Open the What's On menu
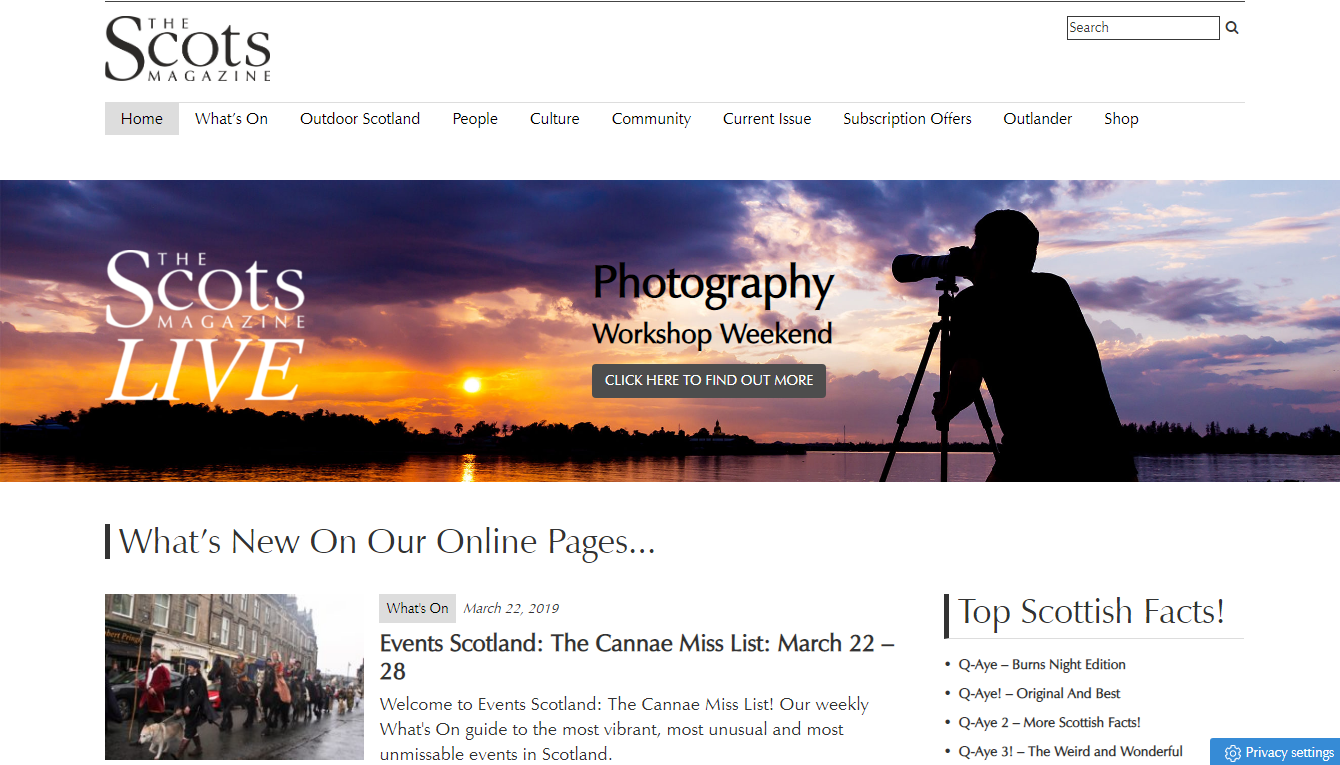This screenshot has width=1340, height=765. click(231, 119)
